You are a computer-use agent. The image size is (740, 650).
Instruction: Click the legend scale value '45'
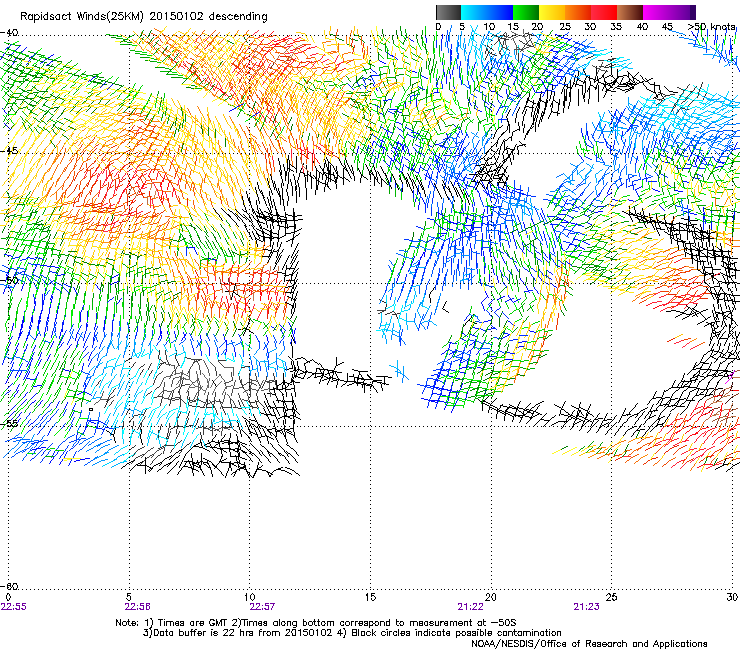point(667,27)
